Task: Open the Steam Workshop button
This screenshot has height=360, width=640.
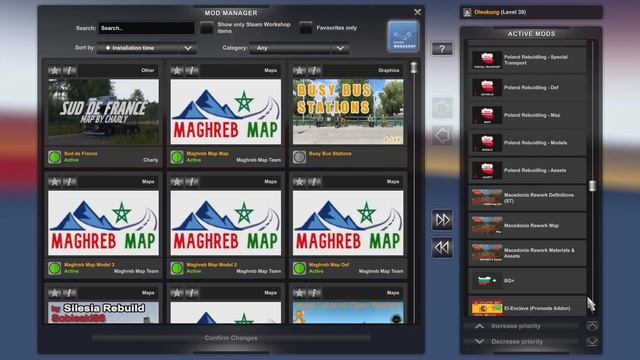Action: click(x=403, y=36)
